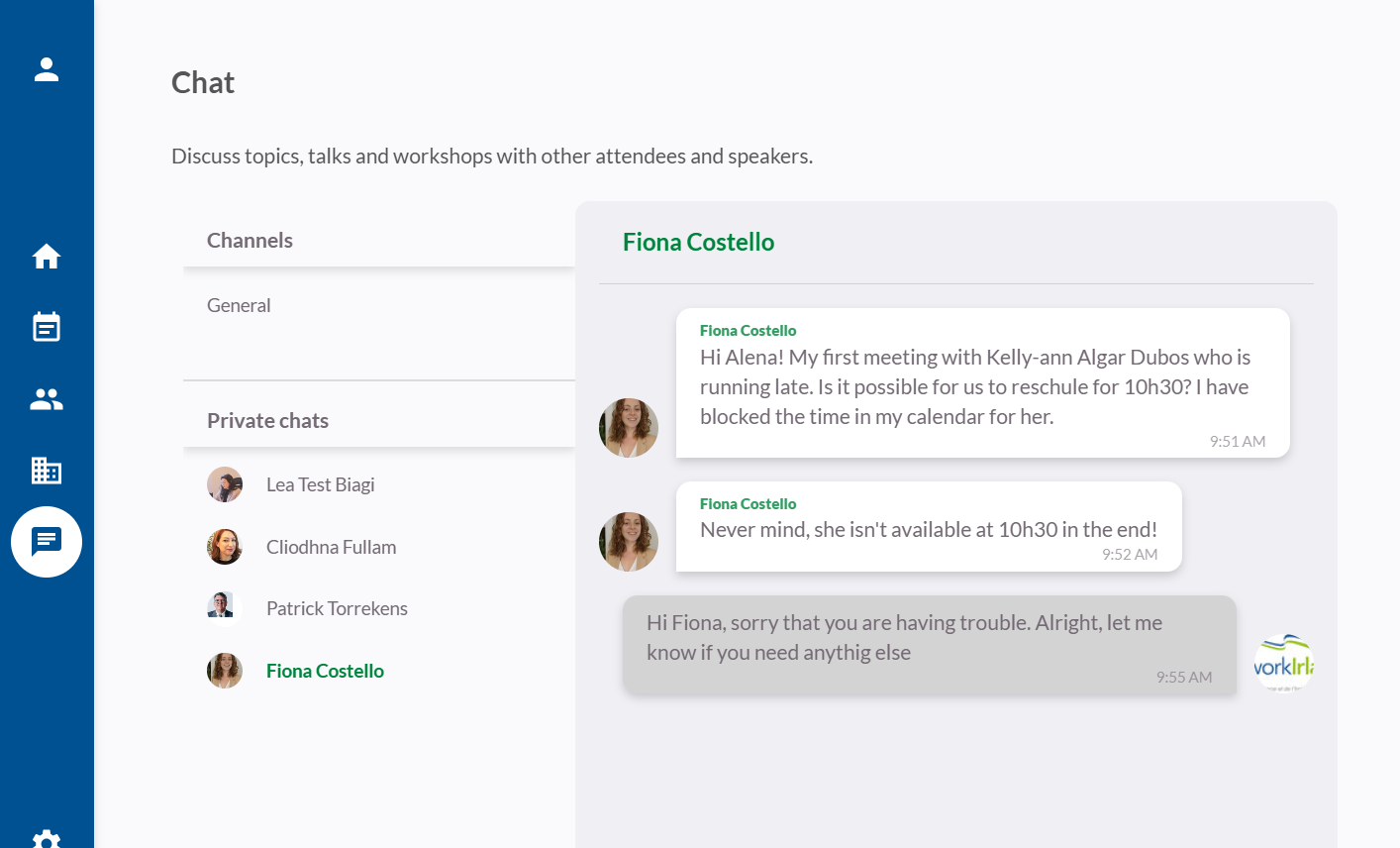This screenshot has height=848, width=1400.
Task: Open private chat with Cliodhna Fullam
Action: pyautogui.click(x=332, y=547)
